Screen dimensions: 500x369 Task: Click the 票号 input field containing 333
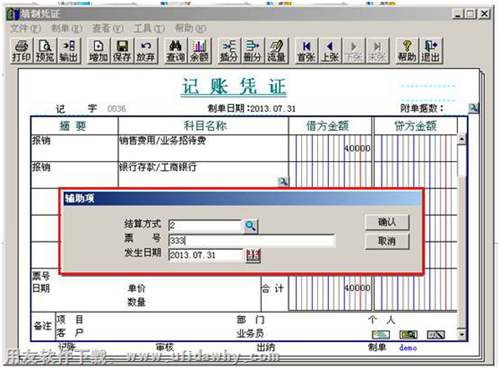tap(252, 240)
